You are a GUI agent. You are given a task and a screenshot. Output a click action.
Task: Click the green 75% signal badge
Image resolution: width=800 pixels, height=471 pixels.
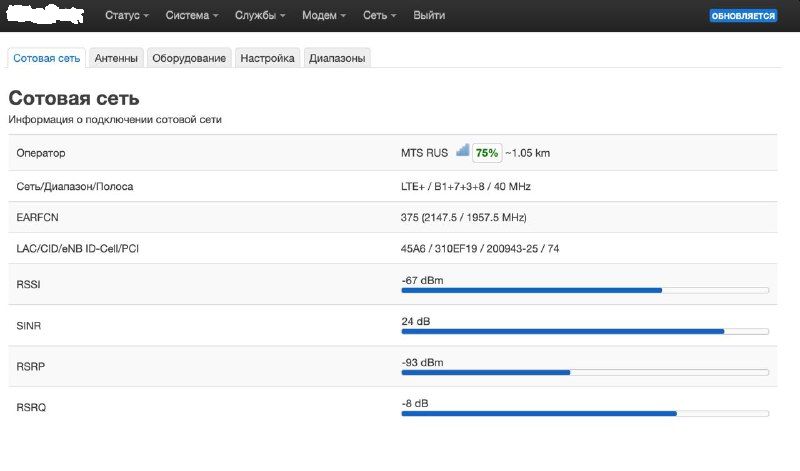click(487, 153)
